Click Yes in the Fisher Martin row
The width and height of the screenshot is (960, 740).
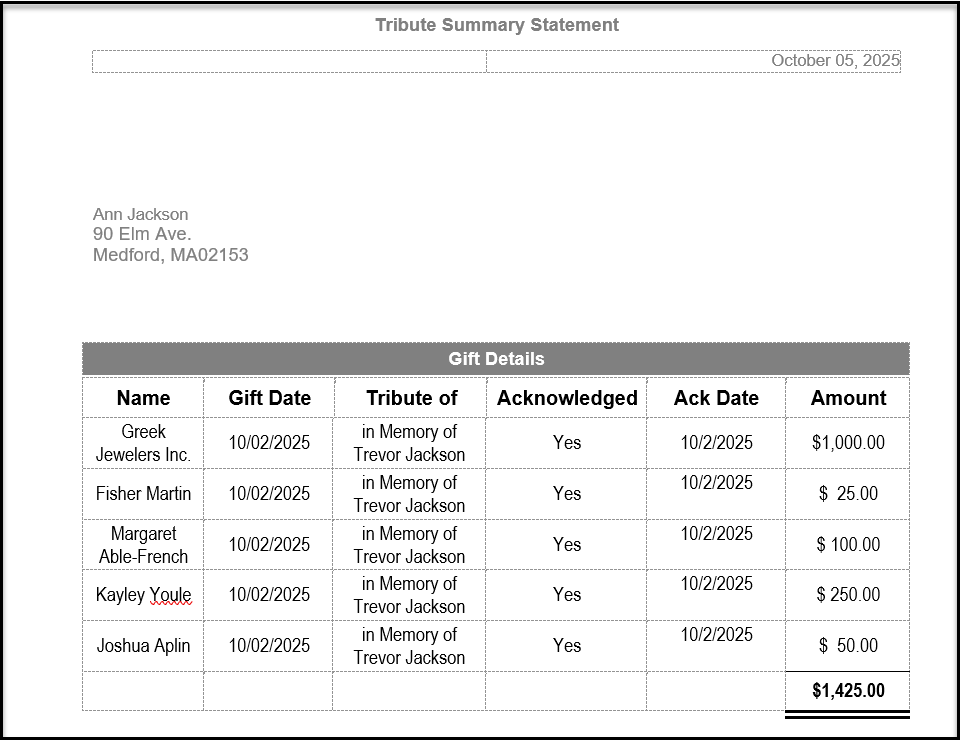(x=567, y=494)
